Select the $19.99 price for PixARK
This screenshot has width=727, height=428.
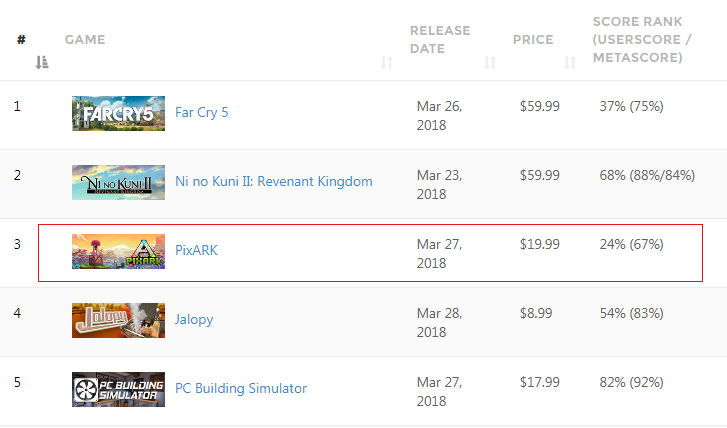coord(540,244)
